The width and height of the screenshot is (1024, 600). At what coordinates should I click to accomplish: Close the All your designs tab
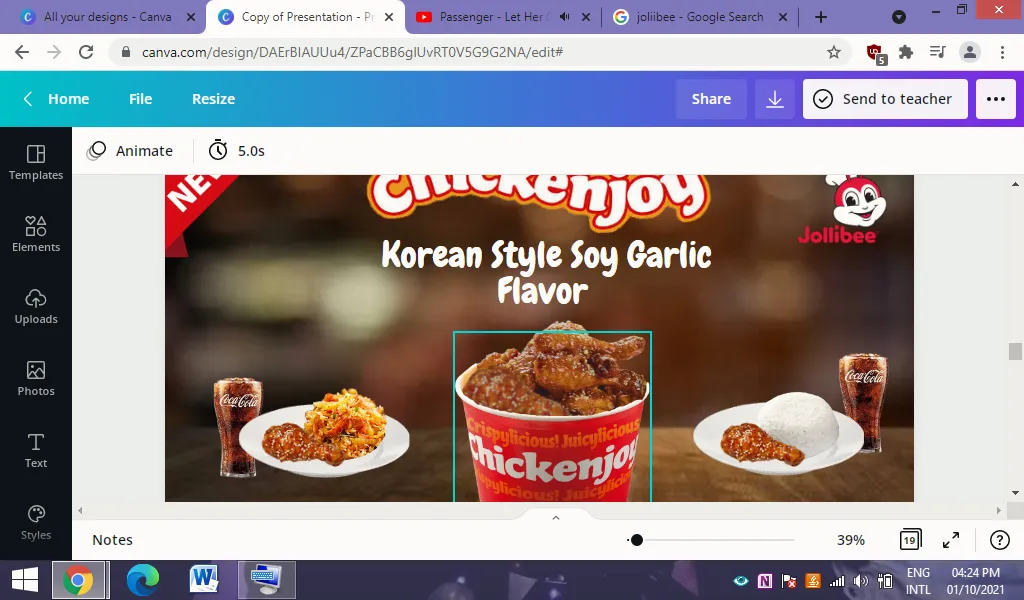pos(191,17)
